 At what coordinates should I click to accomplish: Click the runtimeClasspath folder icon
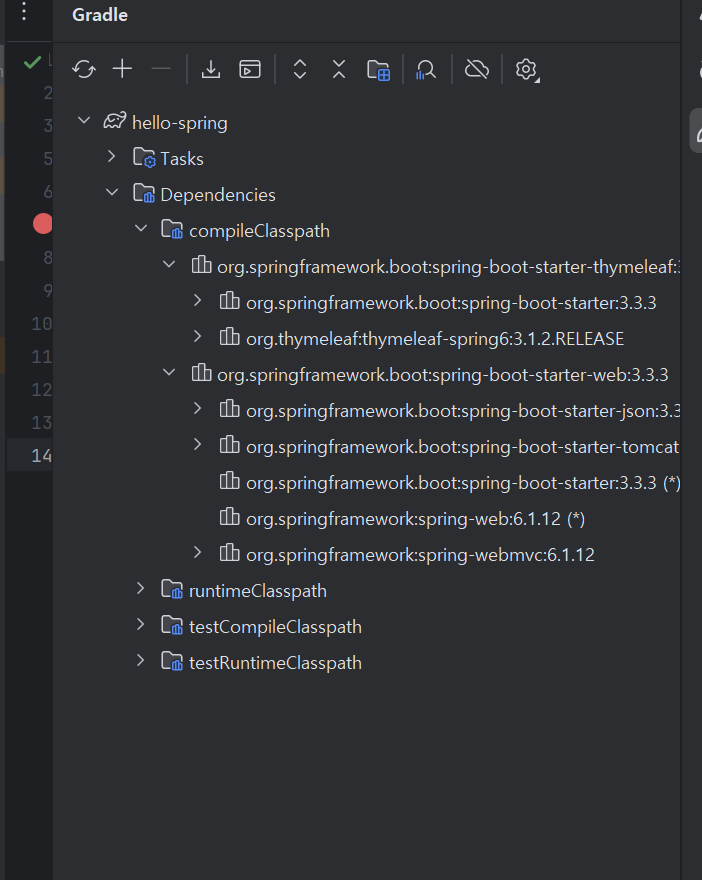(172, 590)
